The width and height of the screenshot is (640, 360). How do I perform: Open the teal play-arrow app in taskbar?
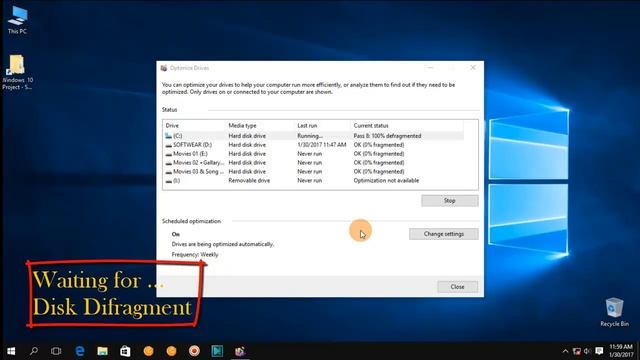217,351
